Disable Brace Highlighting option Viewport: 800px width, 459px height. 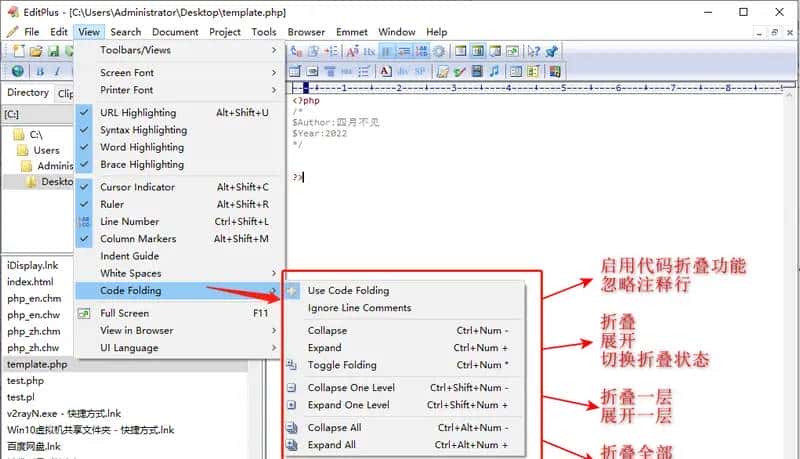click(180, 165)
